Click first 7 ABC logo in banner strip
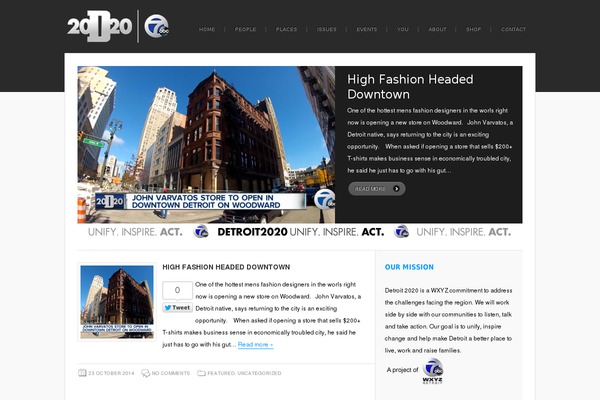 pos(201,232)
